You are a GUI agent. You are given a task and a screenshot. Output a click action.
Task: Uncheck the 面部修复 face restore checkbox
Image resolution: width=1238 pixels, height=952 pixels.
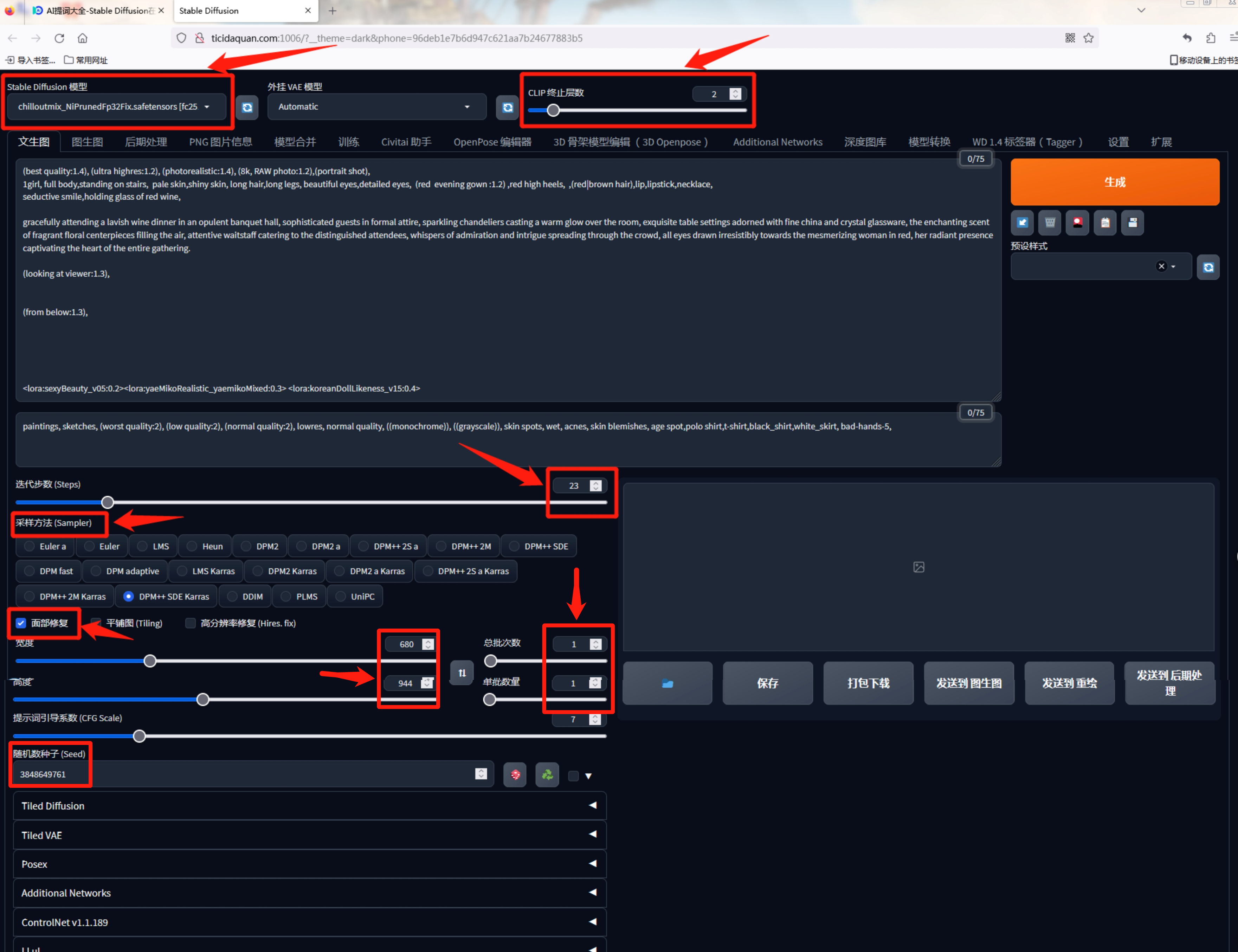coord(21,623)
